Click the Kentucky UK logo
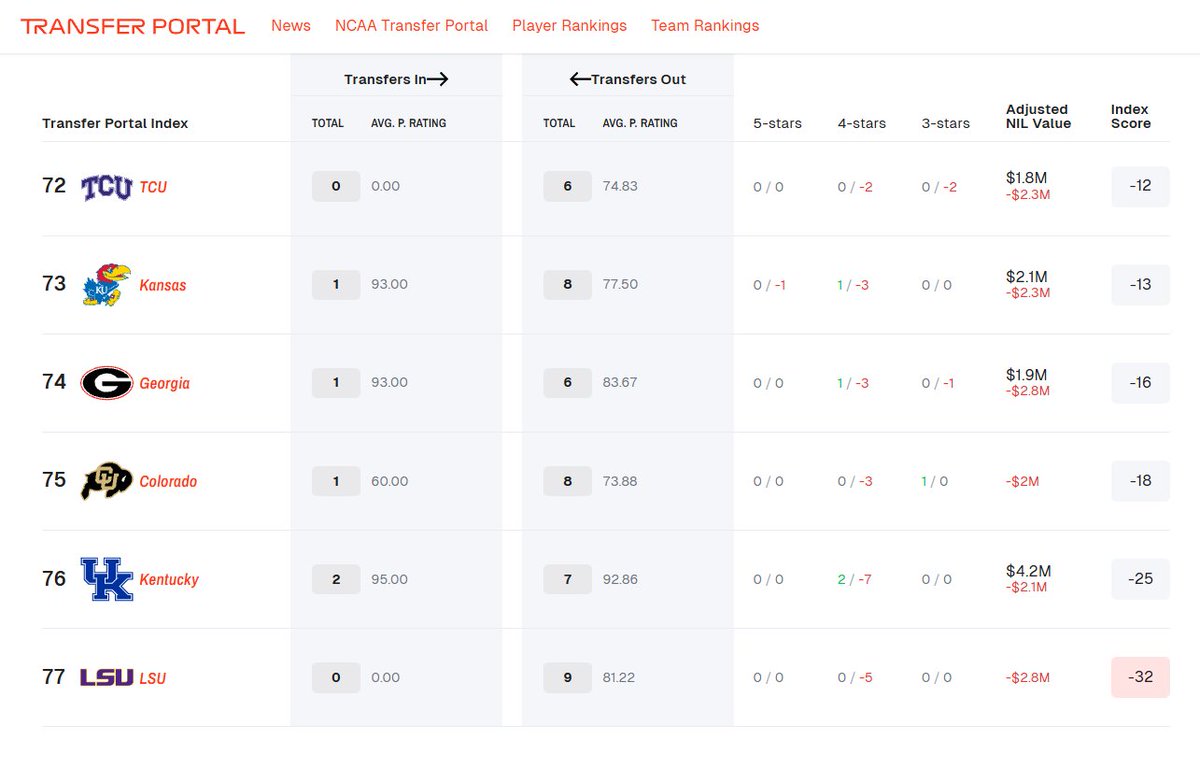Image resolution: width=1200 pixels, height=768 pixels. pos(106,579)
